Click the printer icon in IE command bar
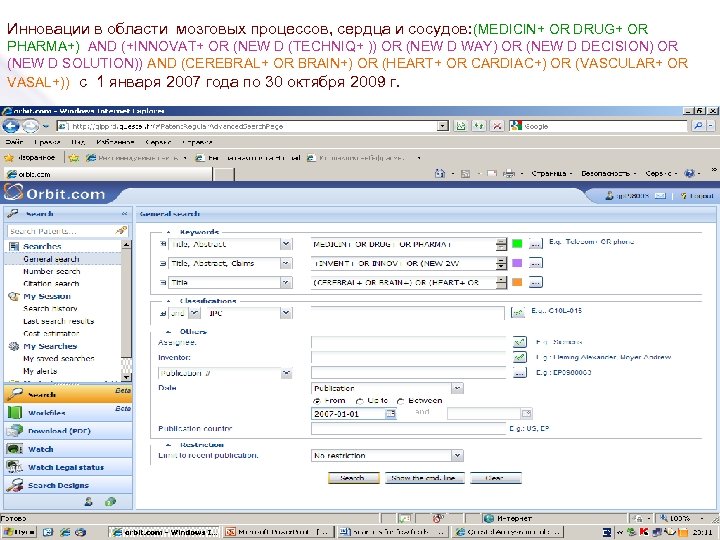 (509, 174)
